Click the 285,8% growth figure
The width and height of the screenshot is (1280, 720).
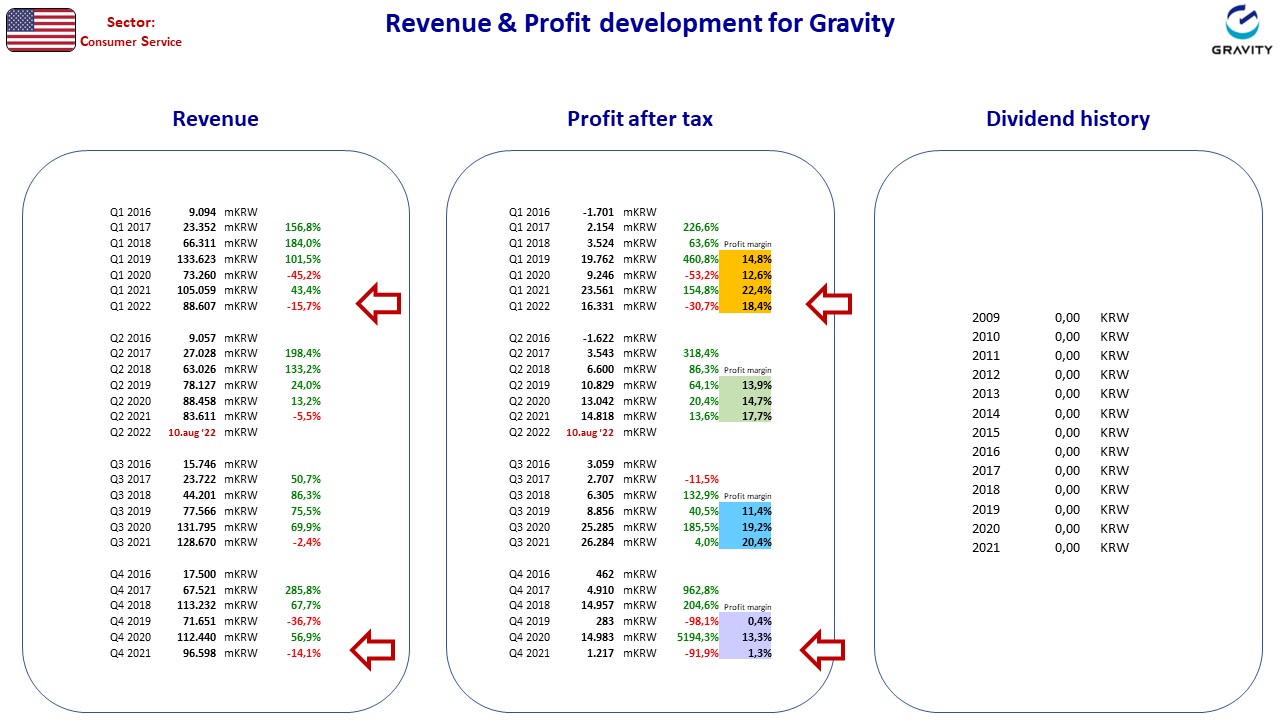pyautogui.click(x=303, y=590)
